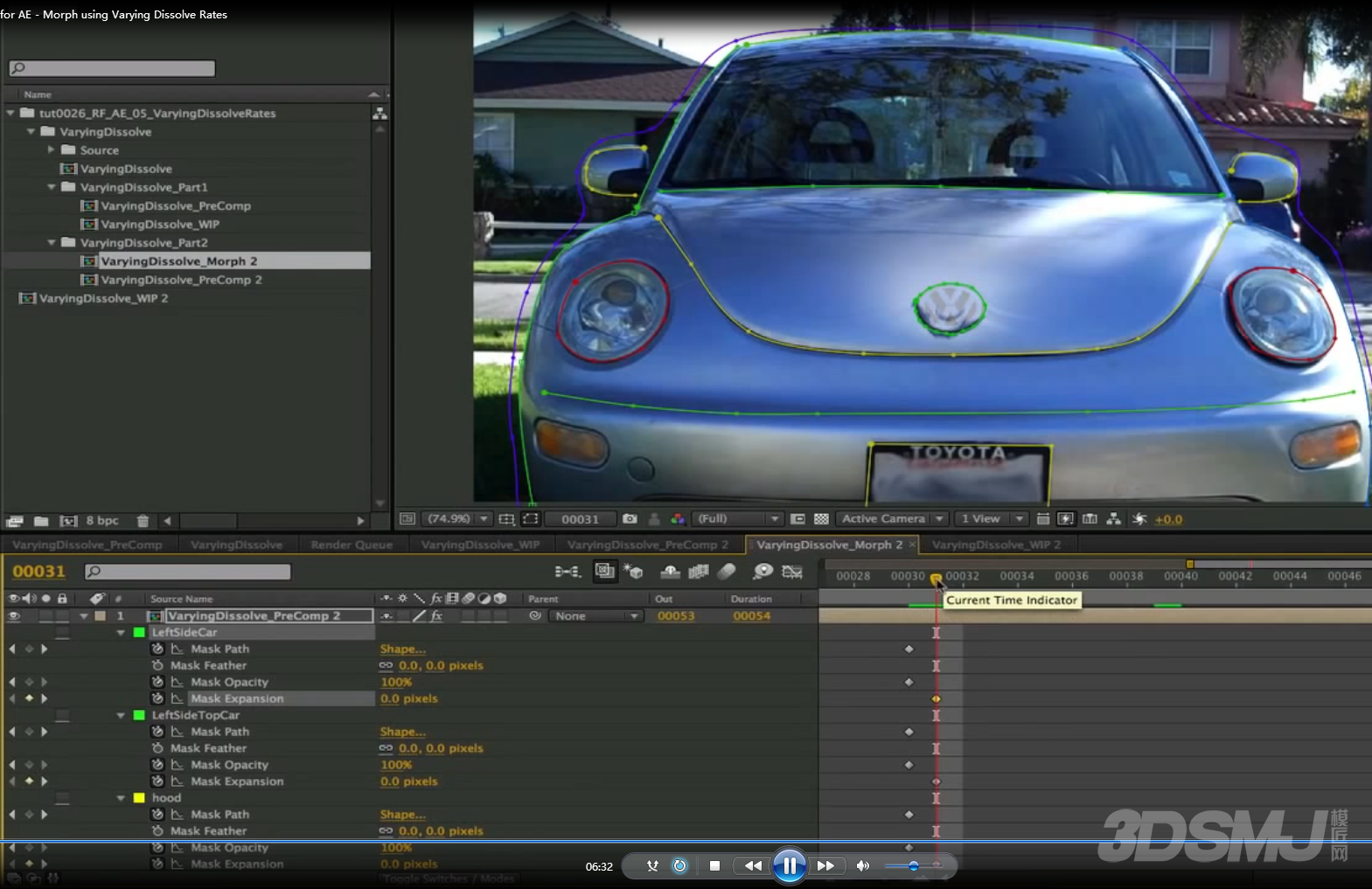Toggle Hide Shy Layers switch
Viewport: 1372px width, 889px height.
670,572
